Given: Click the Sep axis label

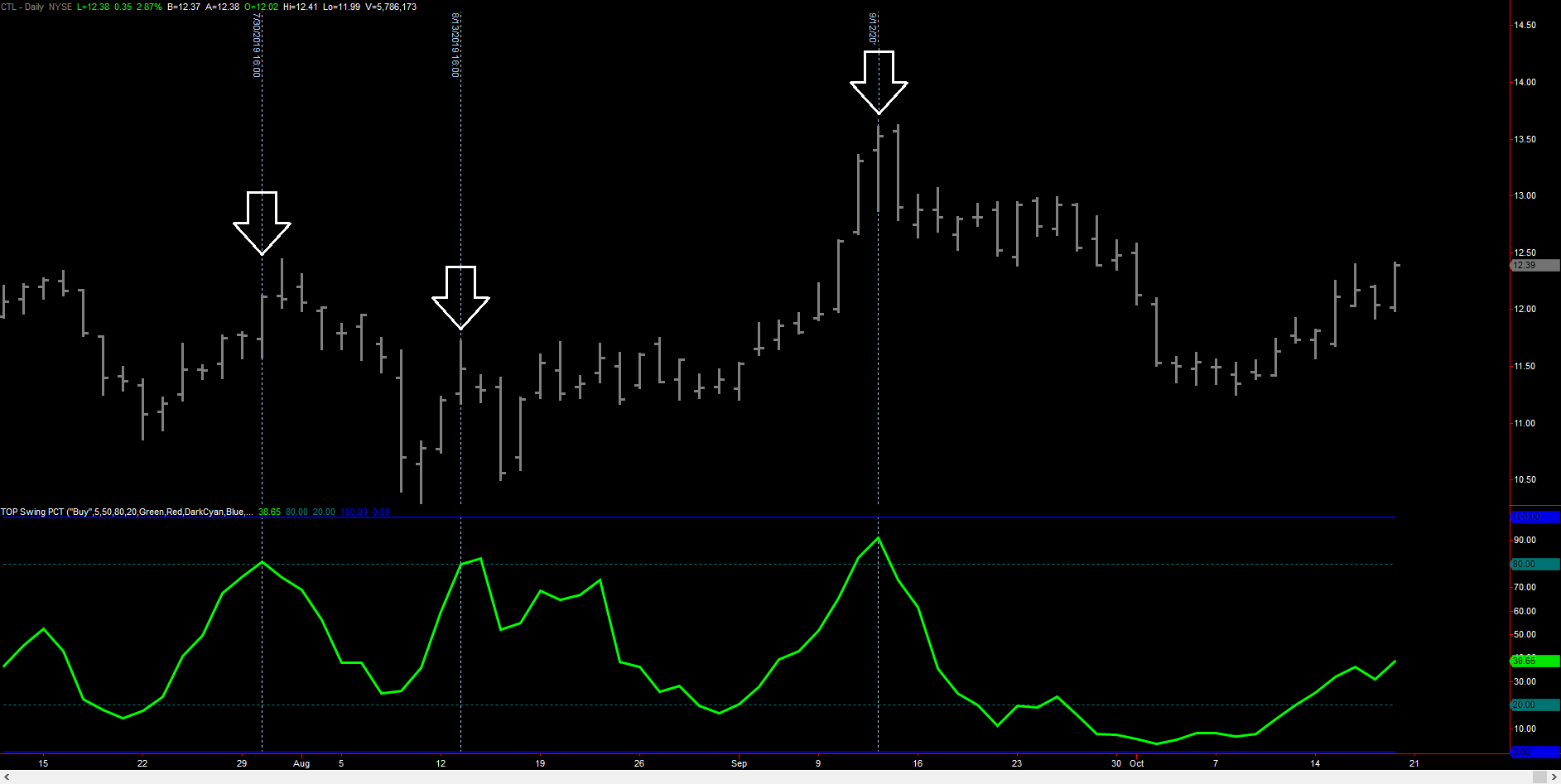Looking at the screenshot, I should tap(739, 763).
